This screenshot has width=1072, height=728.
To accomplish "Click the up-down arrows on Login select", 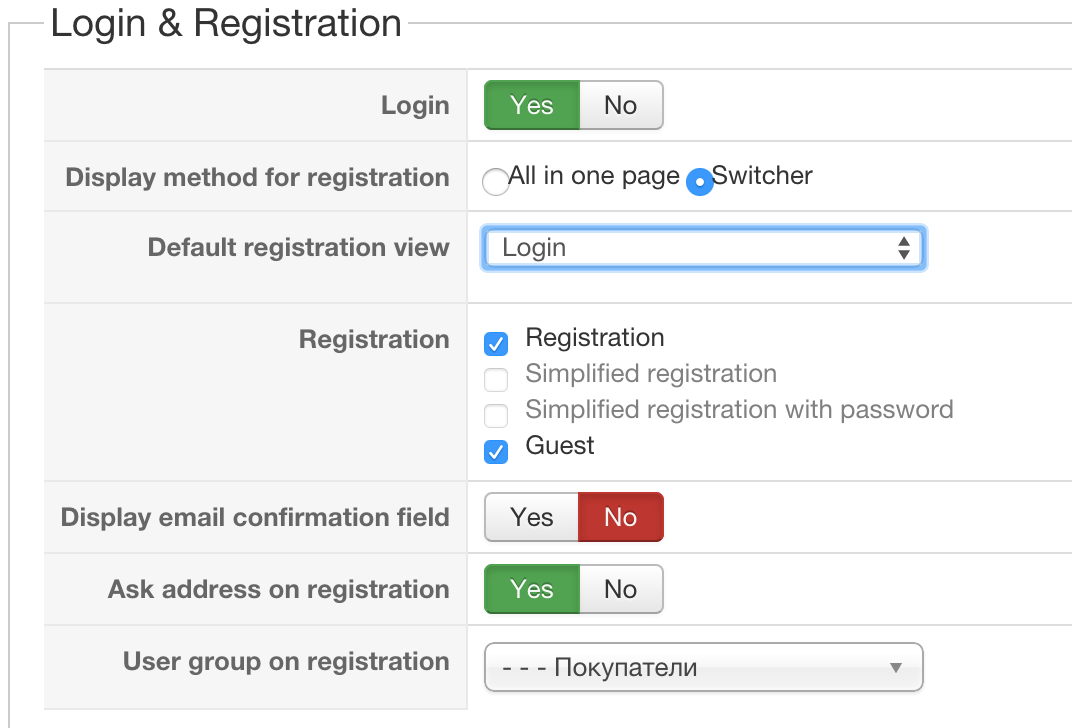I will [x=904, y=248].
